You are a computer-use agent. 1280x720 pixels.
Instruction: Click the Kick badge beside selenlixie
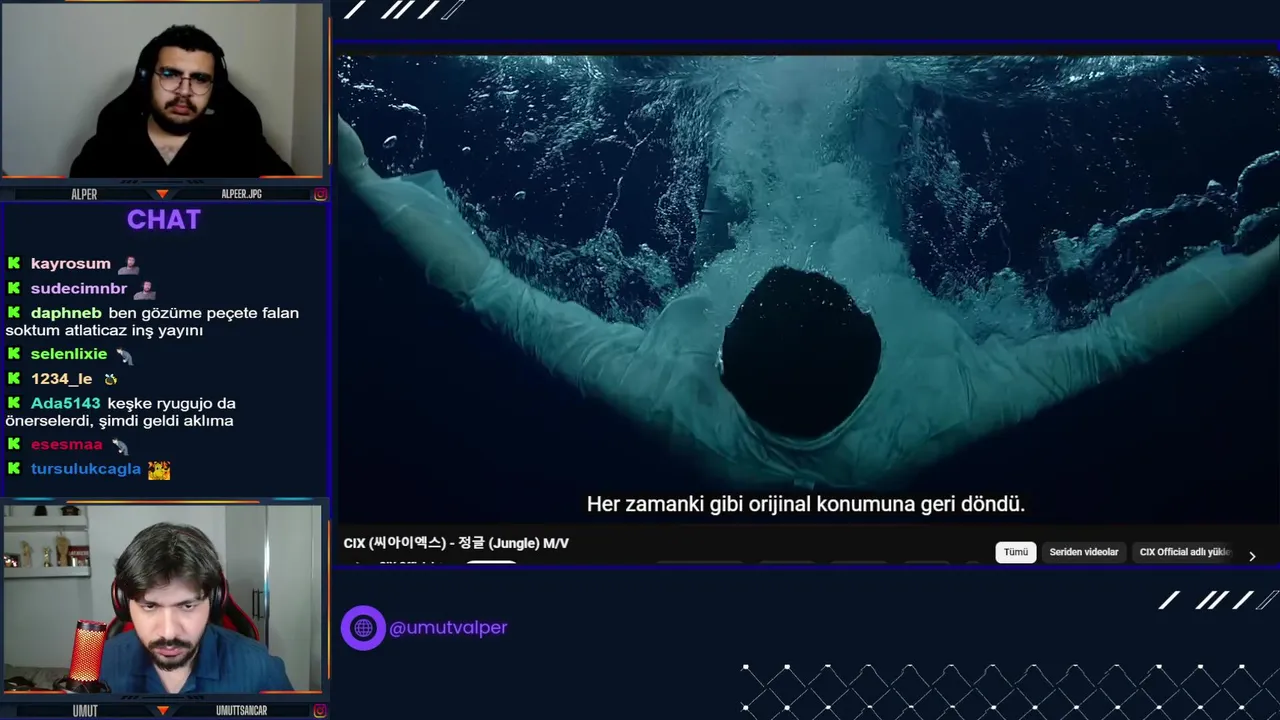point(14,354)
